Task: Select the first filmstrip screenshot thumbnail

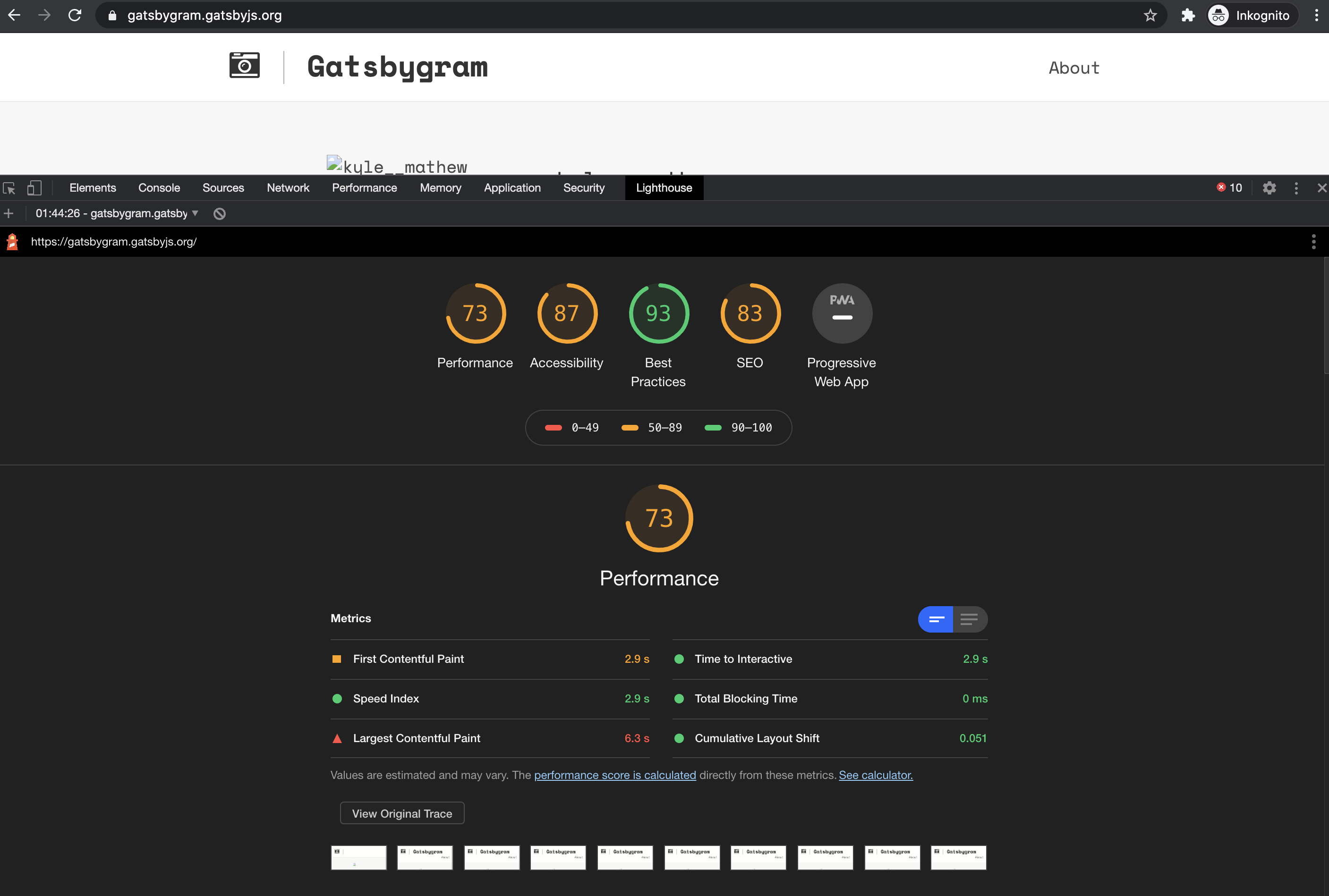Action: tap(358, 857)
